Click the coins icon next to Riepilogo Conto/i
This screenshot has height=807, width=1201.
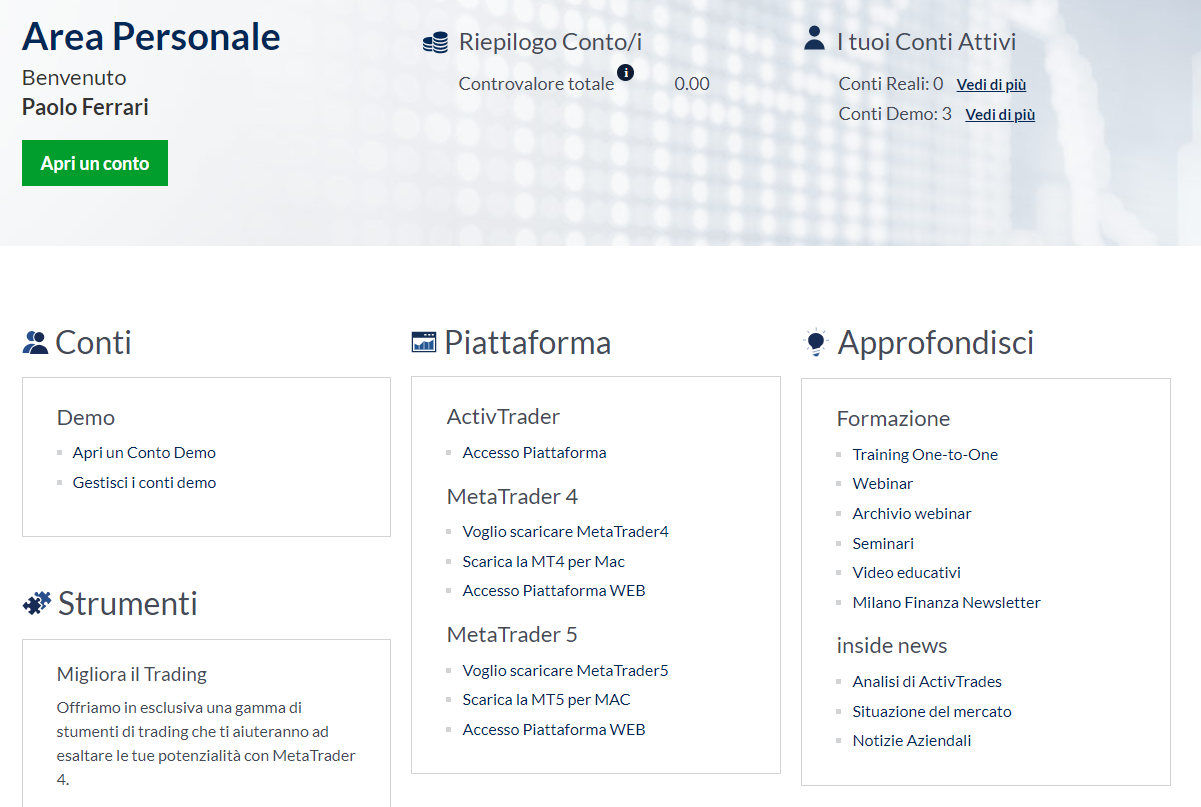click(x=435, y=43)
